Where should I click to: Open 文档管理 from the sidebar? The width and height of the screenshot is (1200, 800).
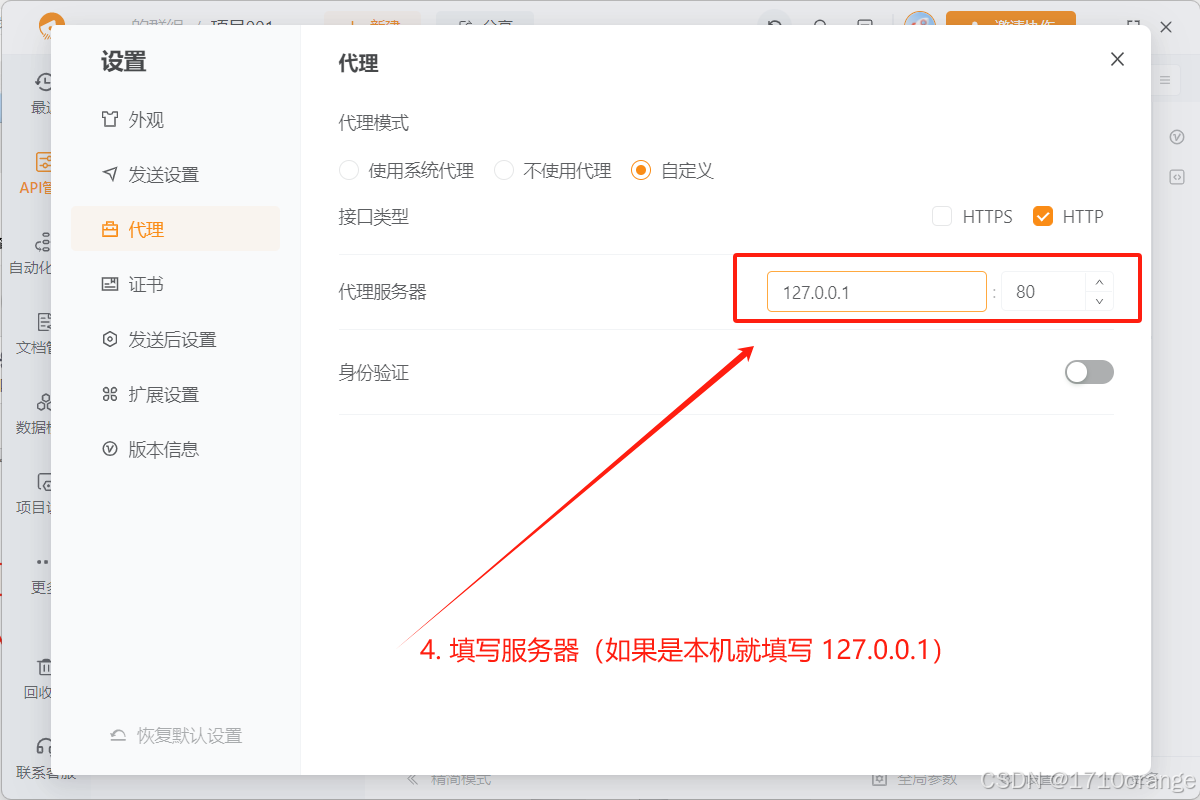[x=38, y=330]
